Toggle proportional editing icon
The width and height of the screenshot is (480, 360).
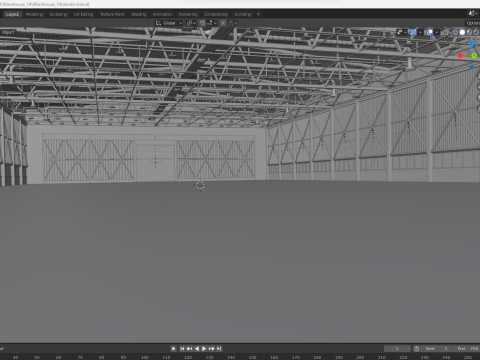coord(223,23)
